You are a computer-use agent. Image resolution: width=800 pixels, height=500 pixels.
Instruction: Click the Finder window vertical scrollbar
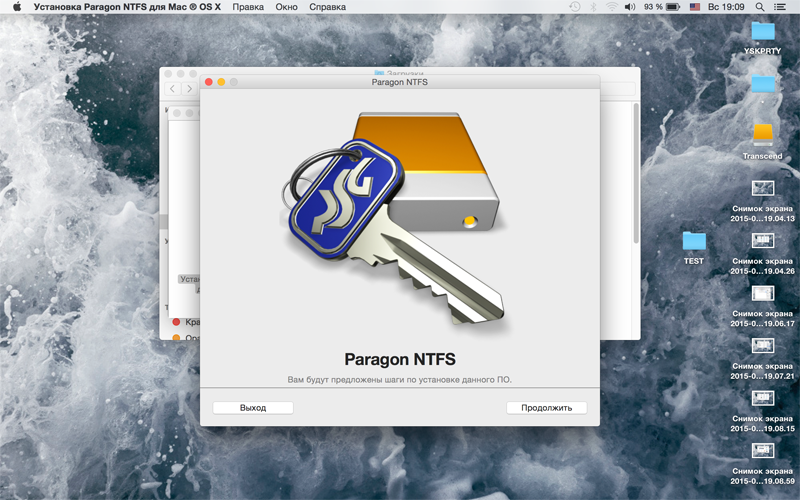(636, 173)
